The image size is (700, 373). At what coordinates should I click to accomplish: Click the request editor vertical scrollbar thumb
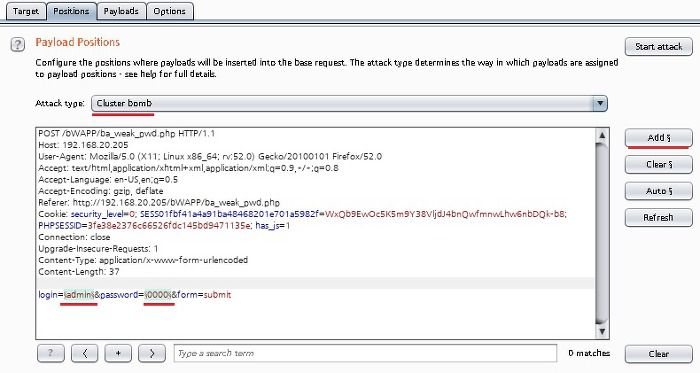click(x=602, y=232)
